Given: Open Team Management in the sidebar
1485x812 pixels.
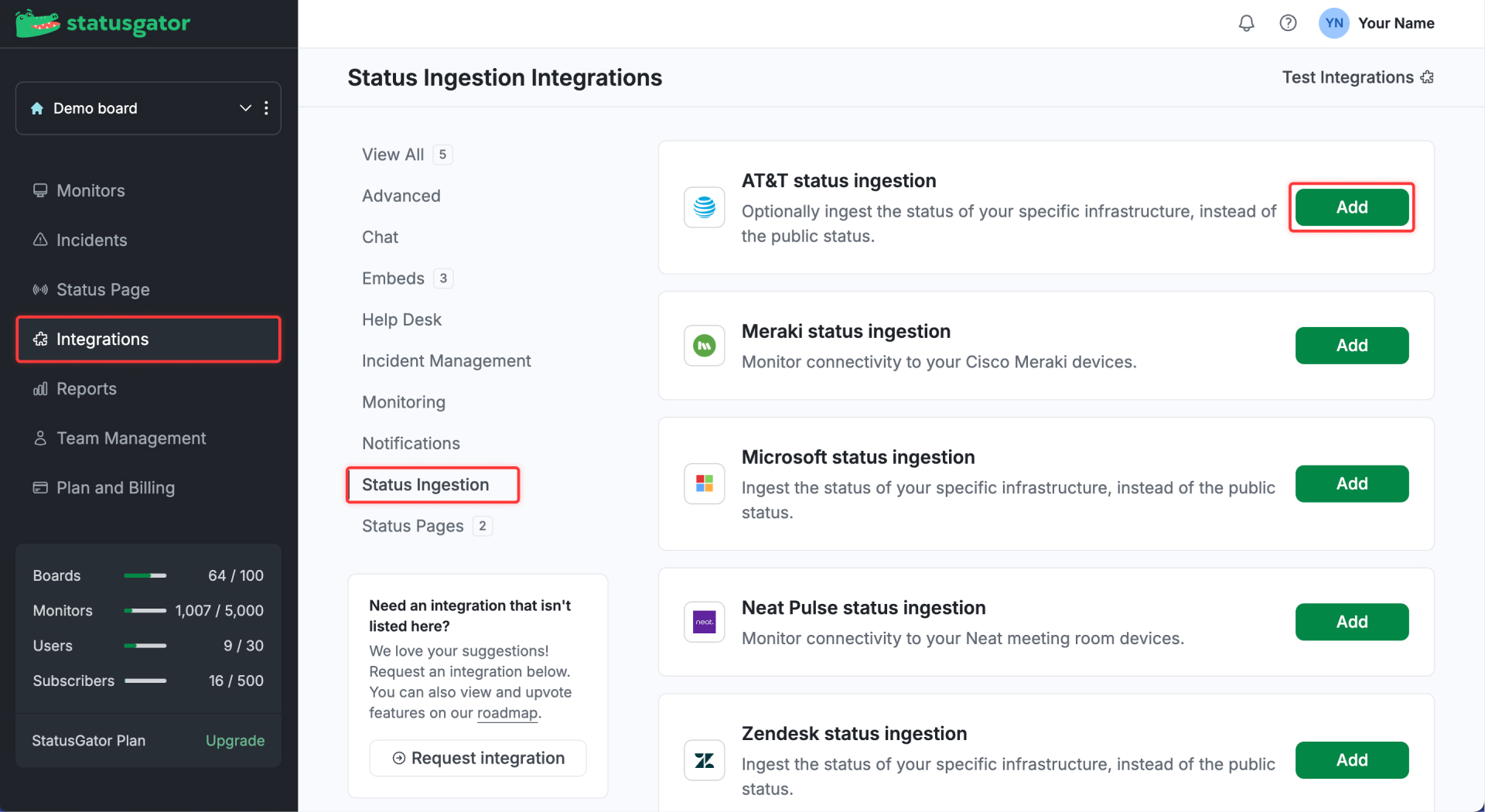Looking at the screenshot, I should [148, 438].
